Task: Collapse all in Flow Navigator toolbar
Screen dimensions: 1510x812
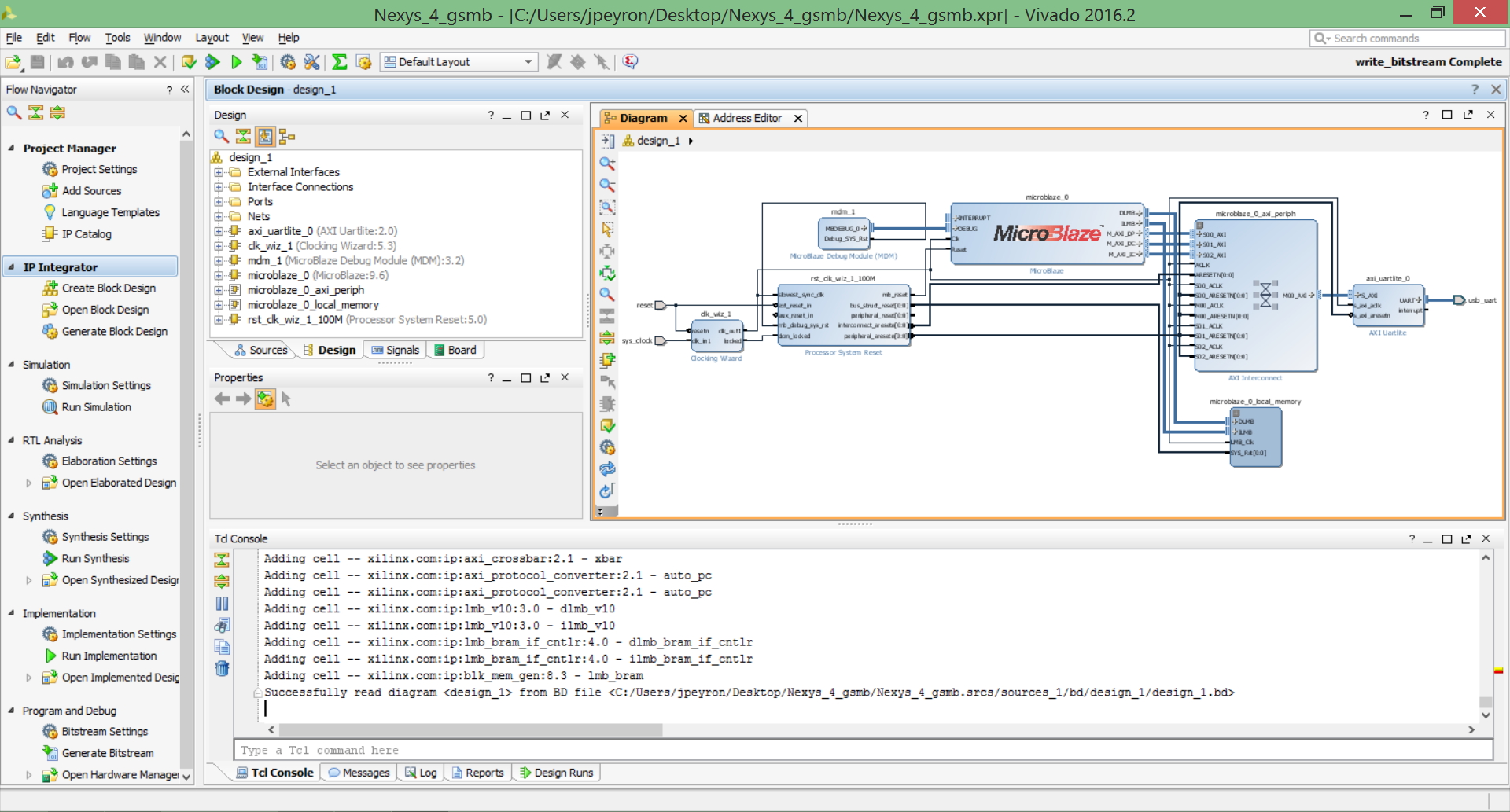Action: click(36, 112)
